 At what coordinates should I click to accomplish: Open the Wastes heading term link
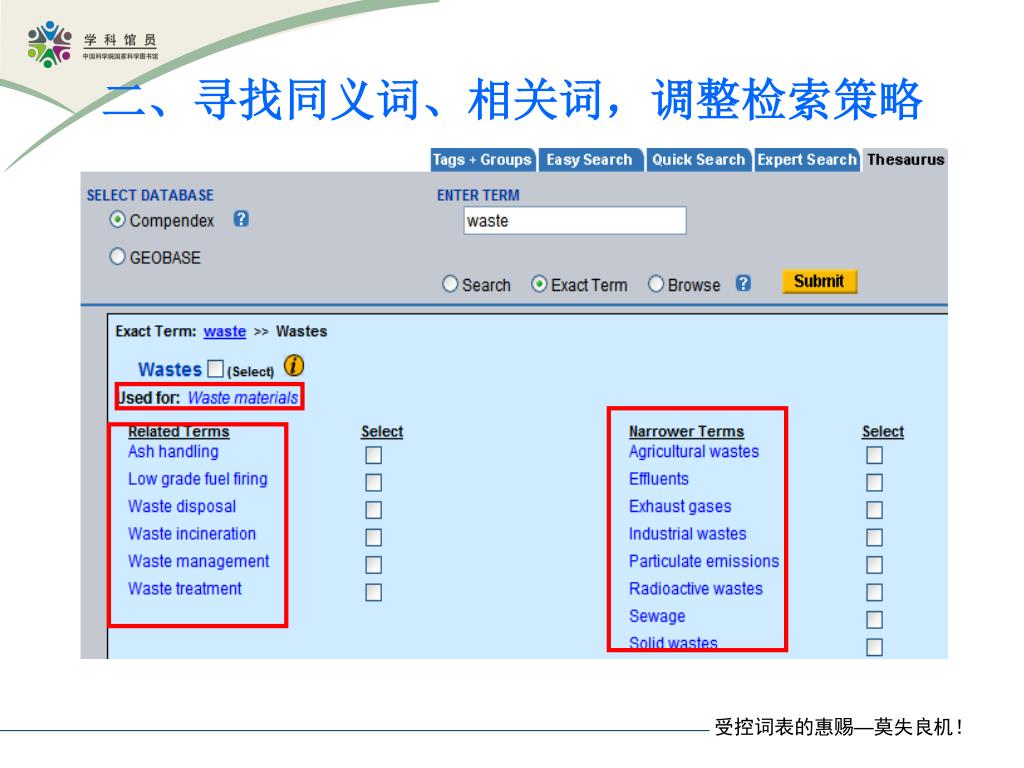pyautogui.click(x=170, y=369)
